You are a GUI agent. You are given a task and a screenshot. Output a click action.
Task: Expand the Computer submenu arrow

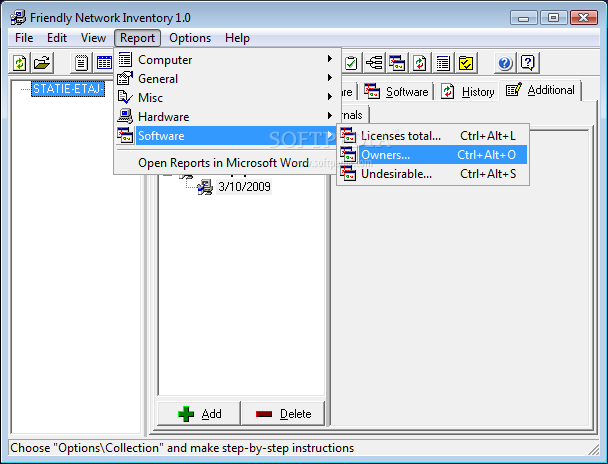click(330, 59)
